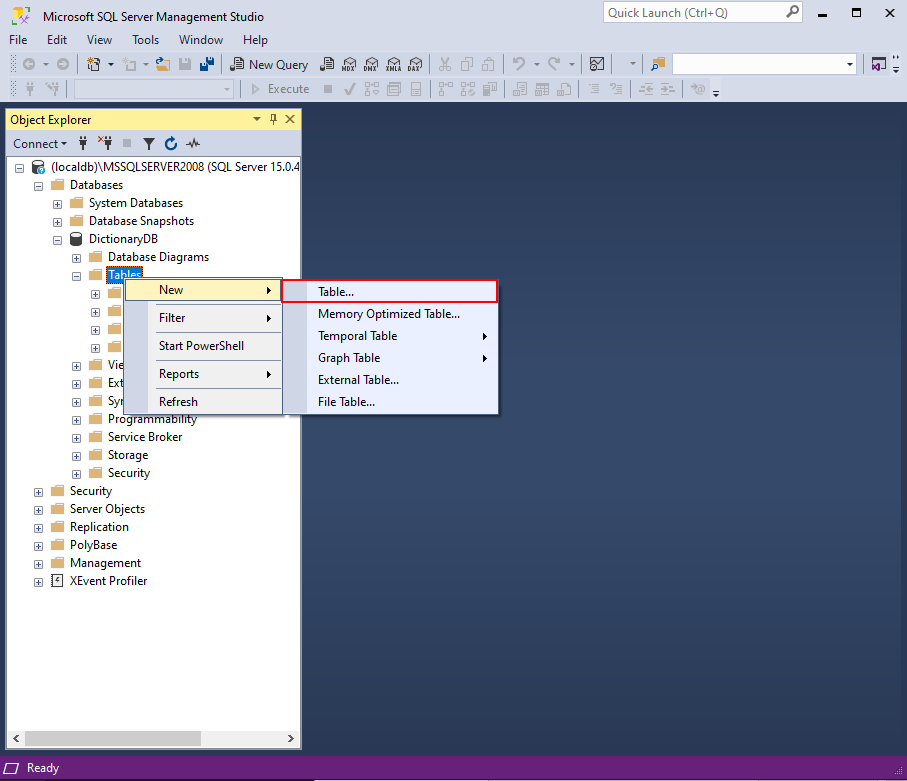Collapse the DictionaryDB database node
This screenshot has height=781, width=907.
coord(57,238)
